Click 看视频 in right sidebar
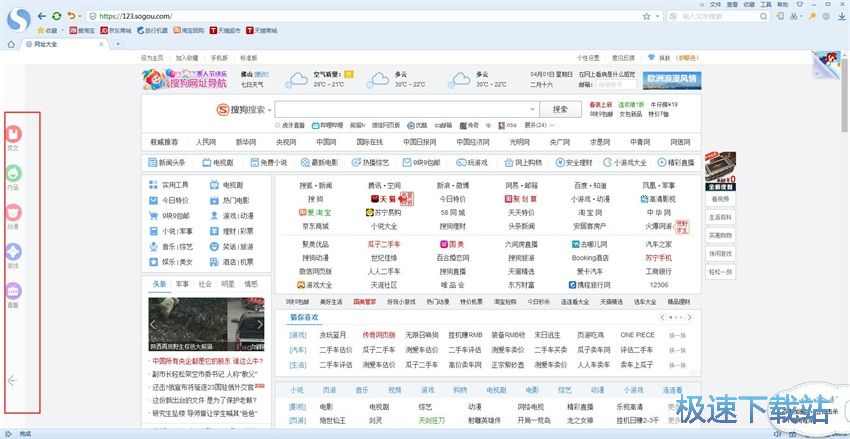The width and height of the screenshot is (850, 439). [720, 199]
